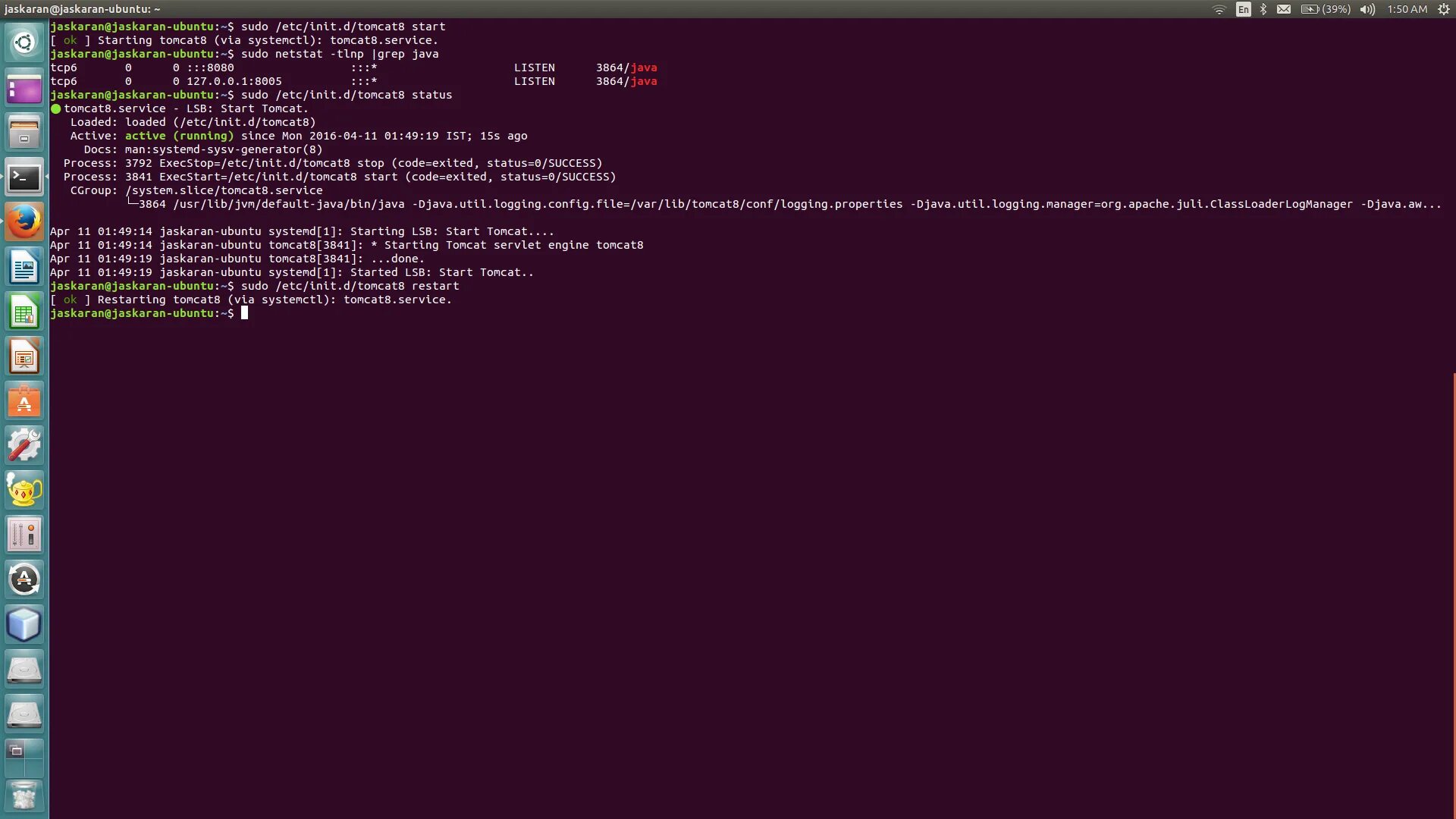The image size is (1456, 819).
Task: Launch Ubuntu Software Center icon
Action: coord(24,402)
